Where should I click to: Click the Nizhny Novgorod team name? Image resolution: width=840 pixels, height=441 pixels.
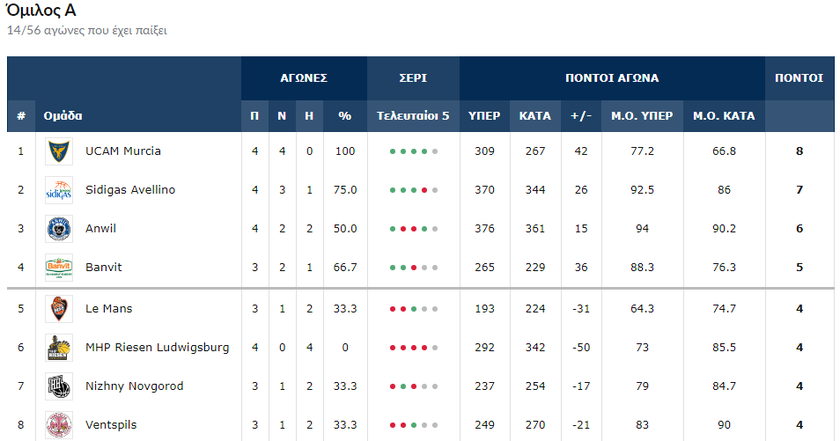[x=132, y=386]
